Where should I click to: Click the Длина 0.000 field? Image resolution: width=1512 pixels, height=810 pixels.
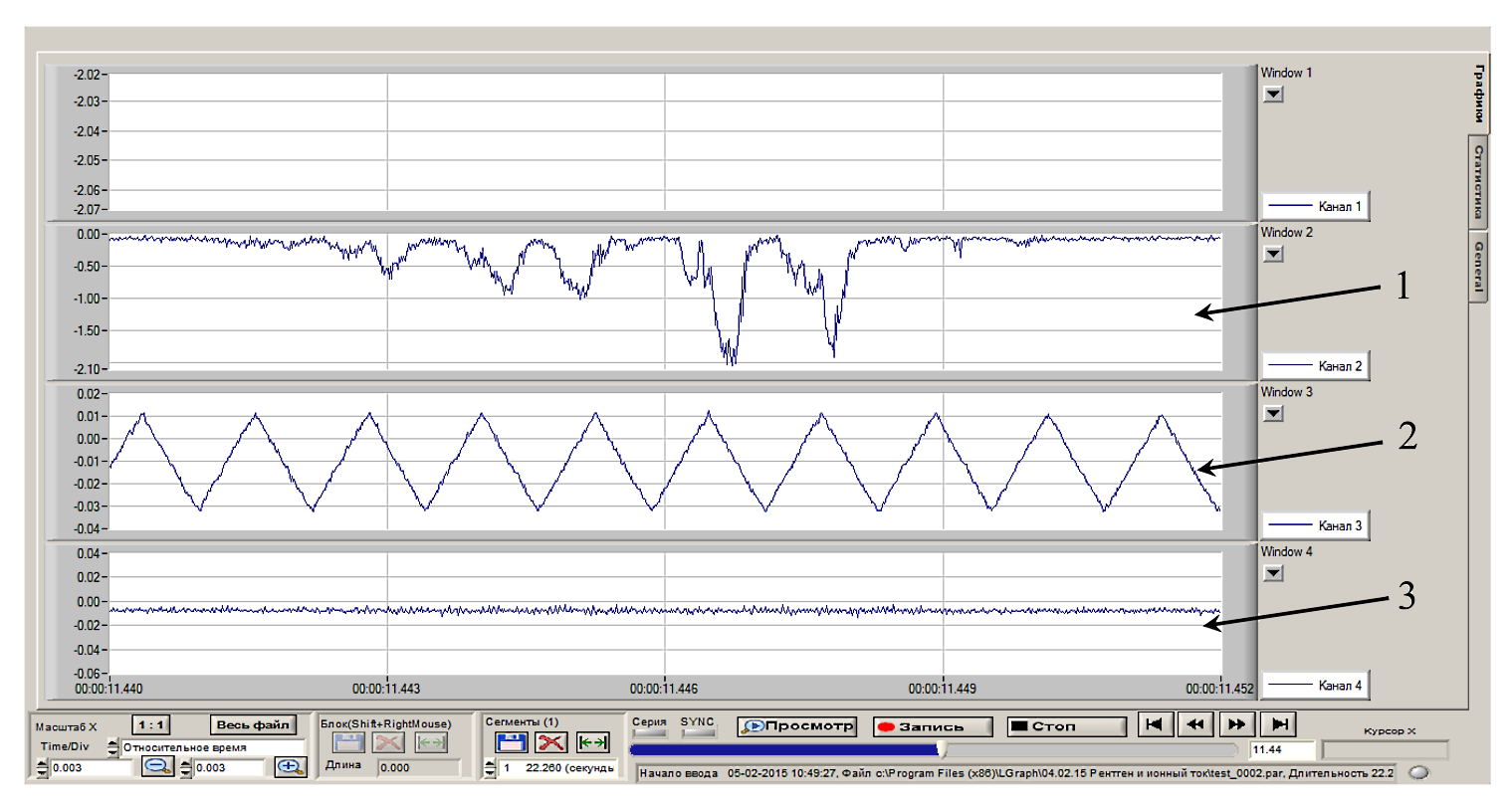419,767
